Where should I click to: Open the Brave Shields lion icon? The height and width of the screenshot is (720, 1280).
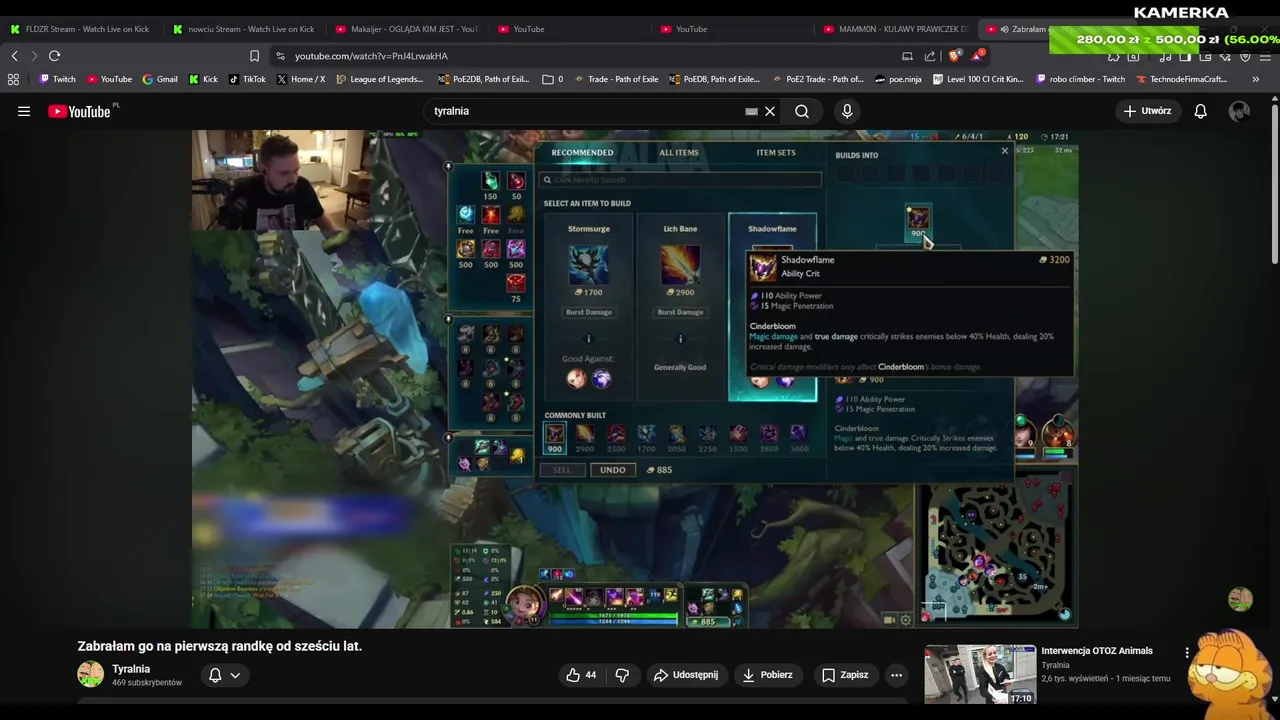tap(955, 56)
